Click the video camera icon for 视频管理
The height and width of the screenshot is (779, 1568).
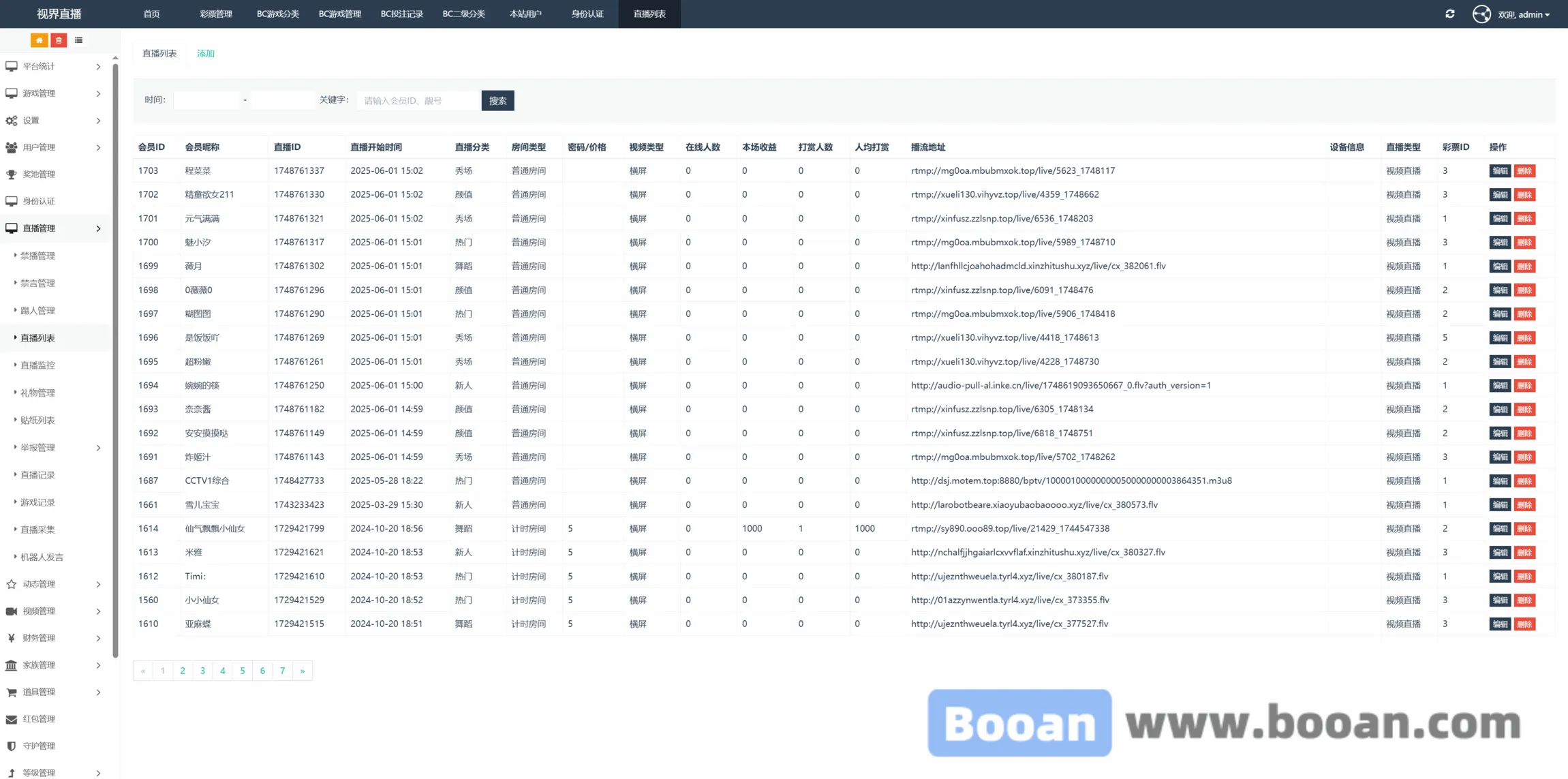(x=12, y=611)
